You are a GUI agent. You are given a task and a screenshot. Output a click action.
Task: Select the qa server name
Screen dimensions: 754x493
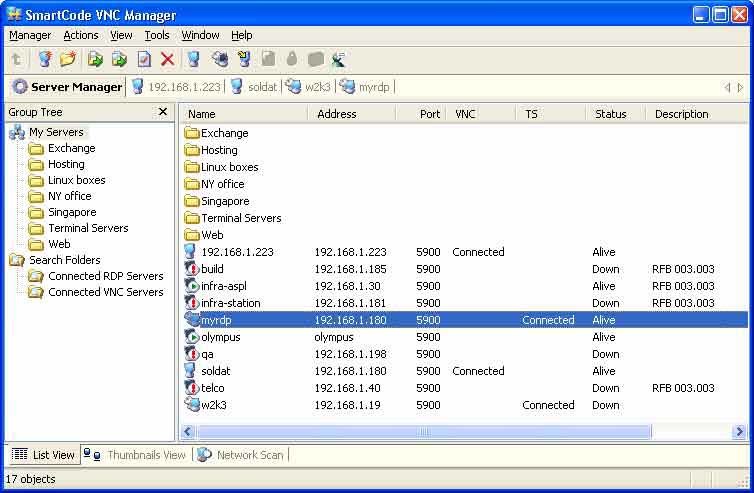click(x=207, y=354)
